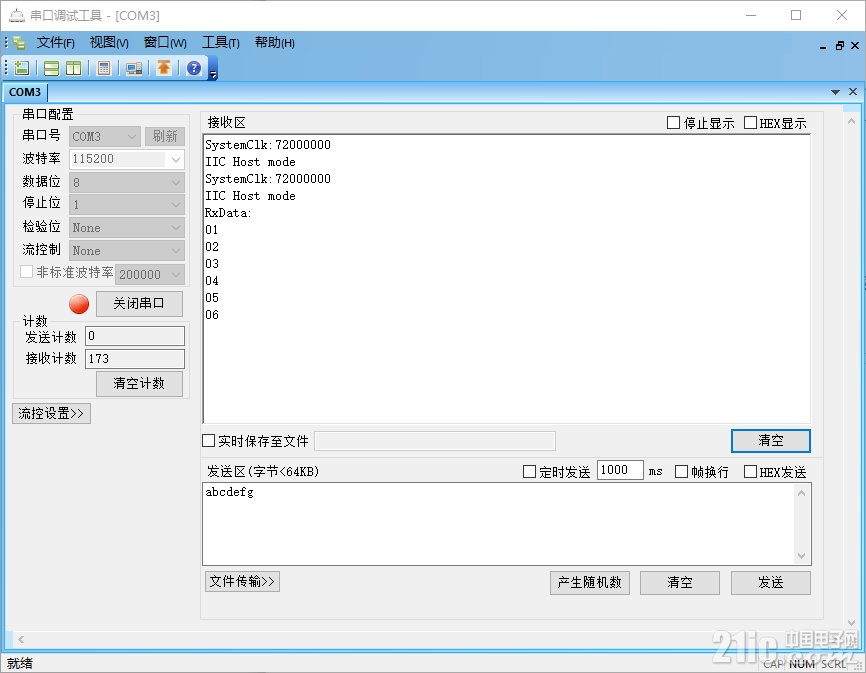Click main pane scroll up arrow
The width and height of the screenshot is (866, 673).
[x=851, y=121]
